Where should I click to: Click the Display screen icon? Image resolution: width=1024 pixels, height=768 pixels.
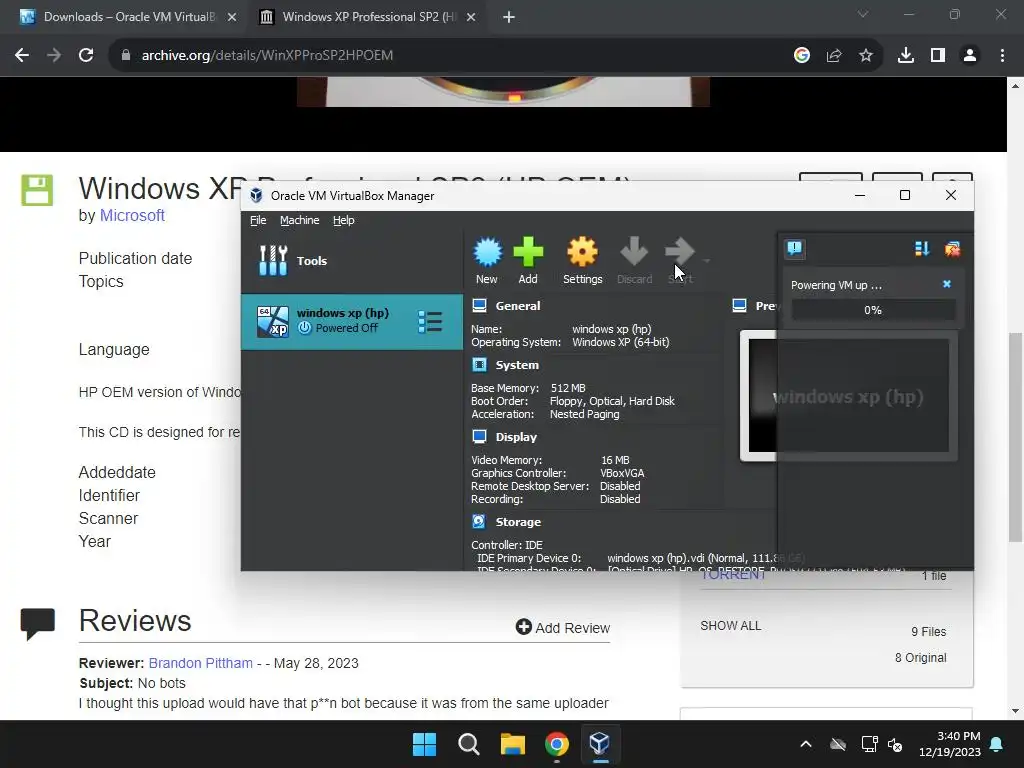[x=479, y=436]
